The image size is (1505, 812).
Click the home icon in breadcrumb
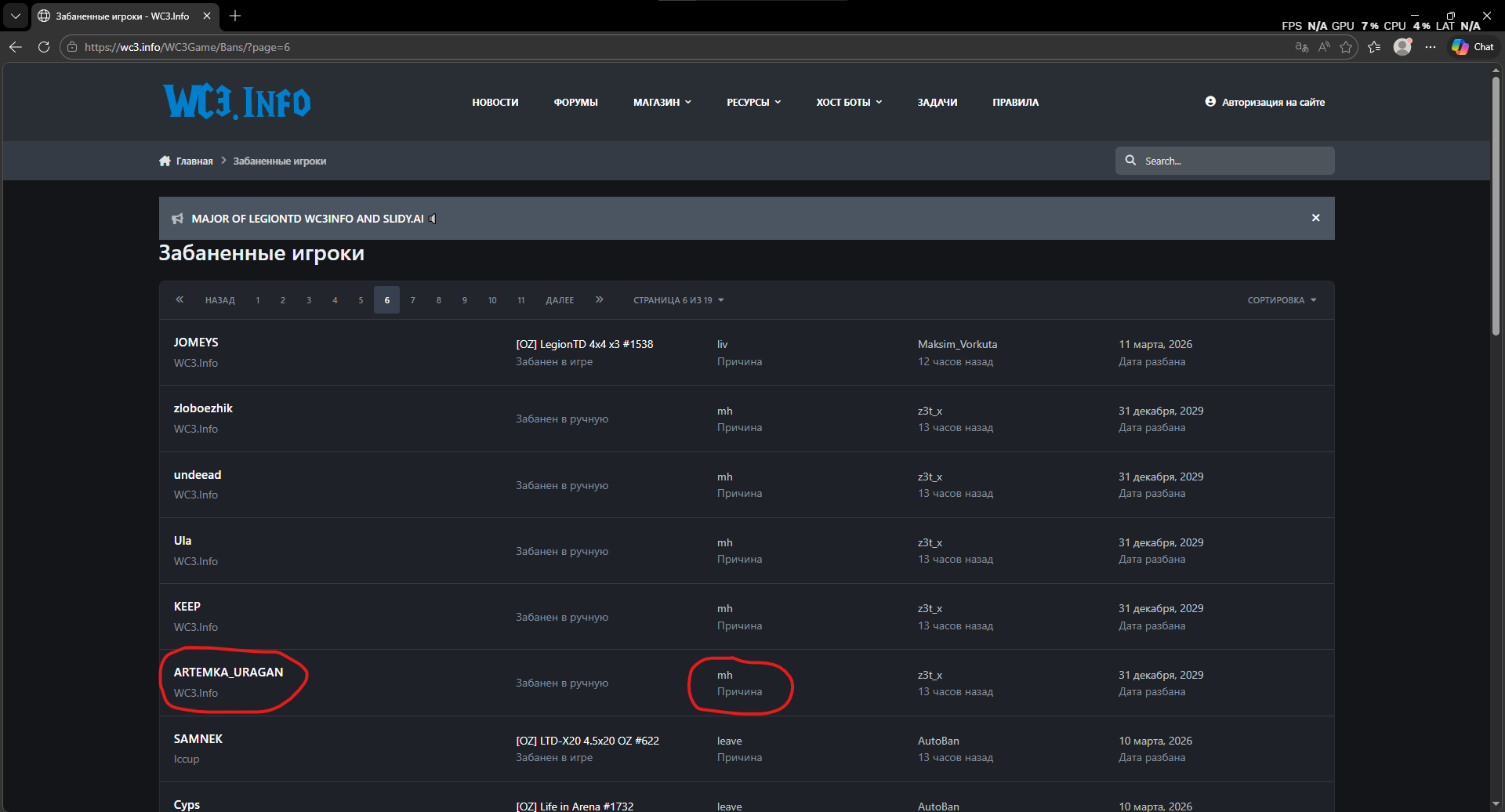point(165,161)
